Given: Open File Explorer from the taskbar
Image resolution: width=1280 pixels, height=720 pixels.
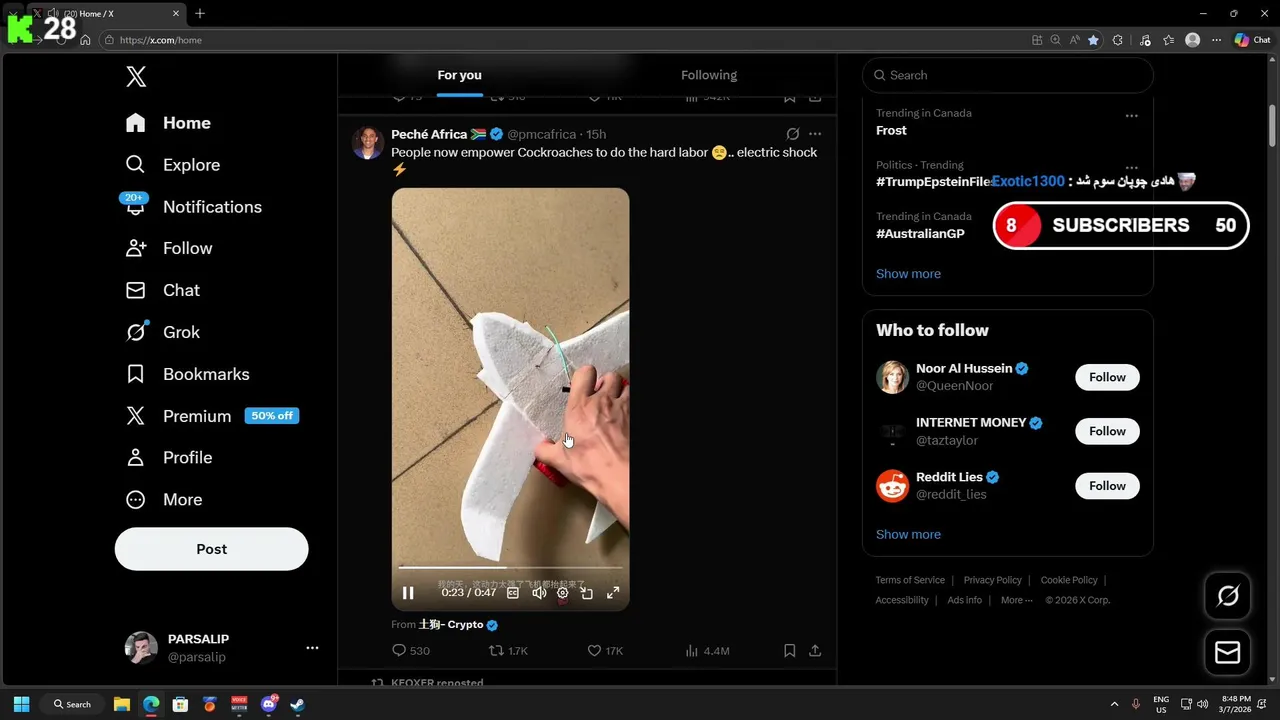Looking at the screenshot, I should point(121,704).
